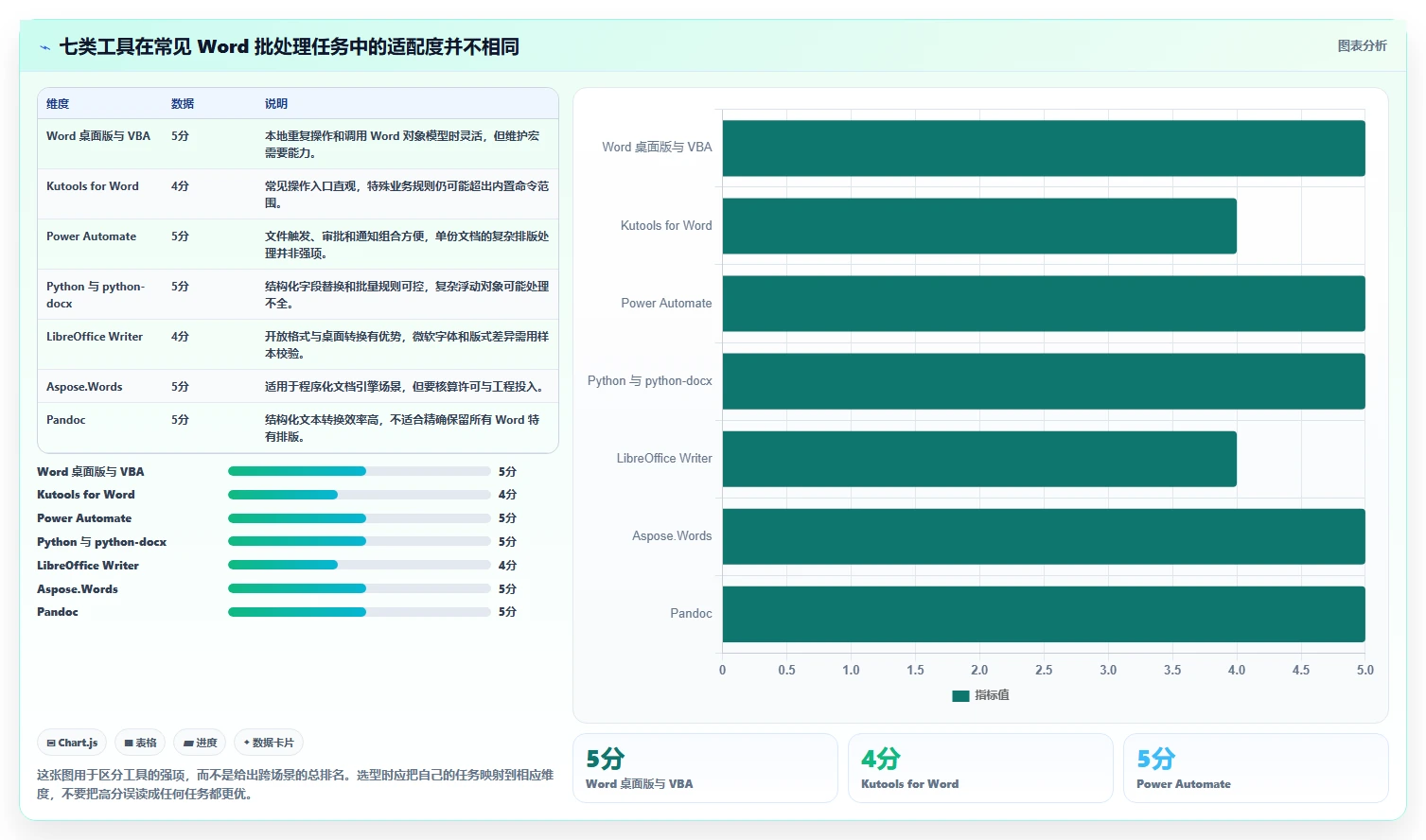Click the page title about 七类工具
Screen dimensions: 1426x840
click(x=289, y=46)
